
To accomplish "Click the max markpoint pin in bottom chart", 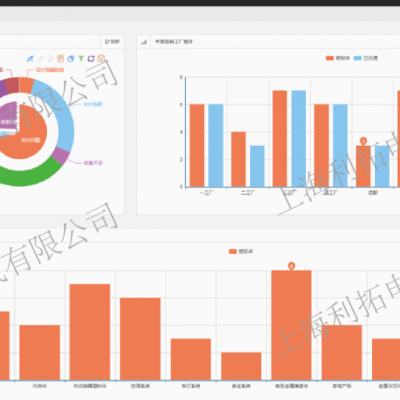I will [x=292, y=266].
